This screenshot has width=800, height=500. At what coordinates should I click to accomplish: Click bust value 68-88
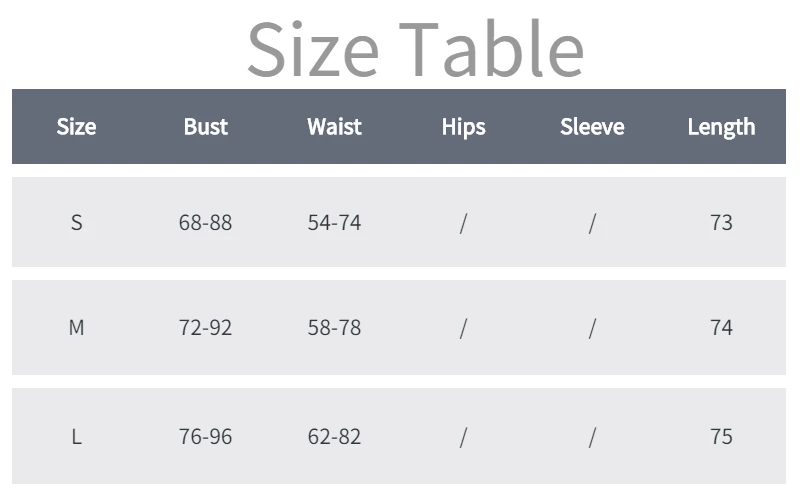(x=206, y=222)
